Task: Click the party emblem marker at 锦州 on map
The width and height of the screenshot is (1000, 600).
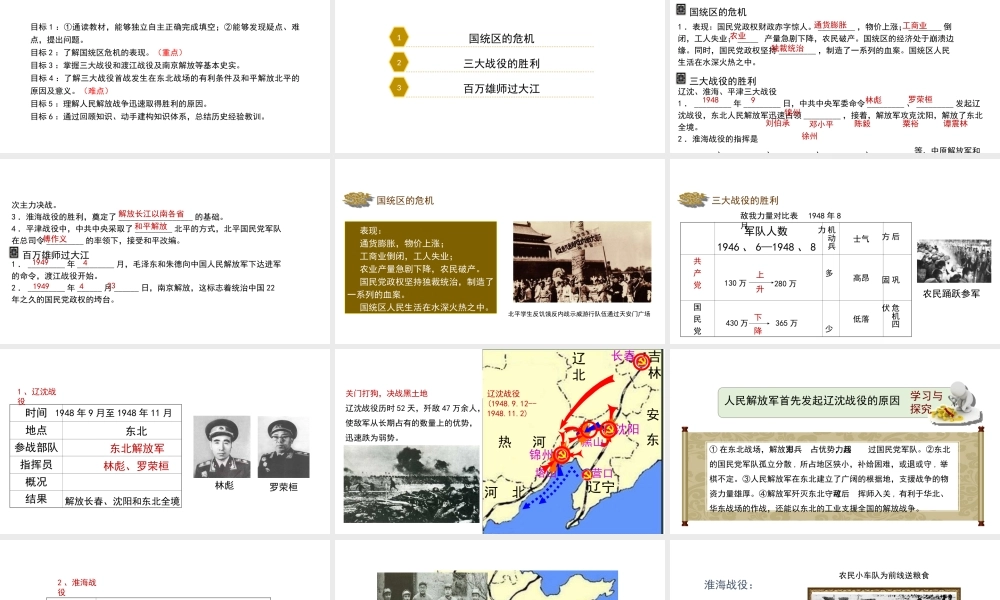Action: click(x=561, y=455)
